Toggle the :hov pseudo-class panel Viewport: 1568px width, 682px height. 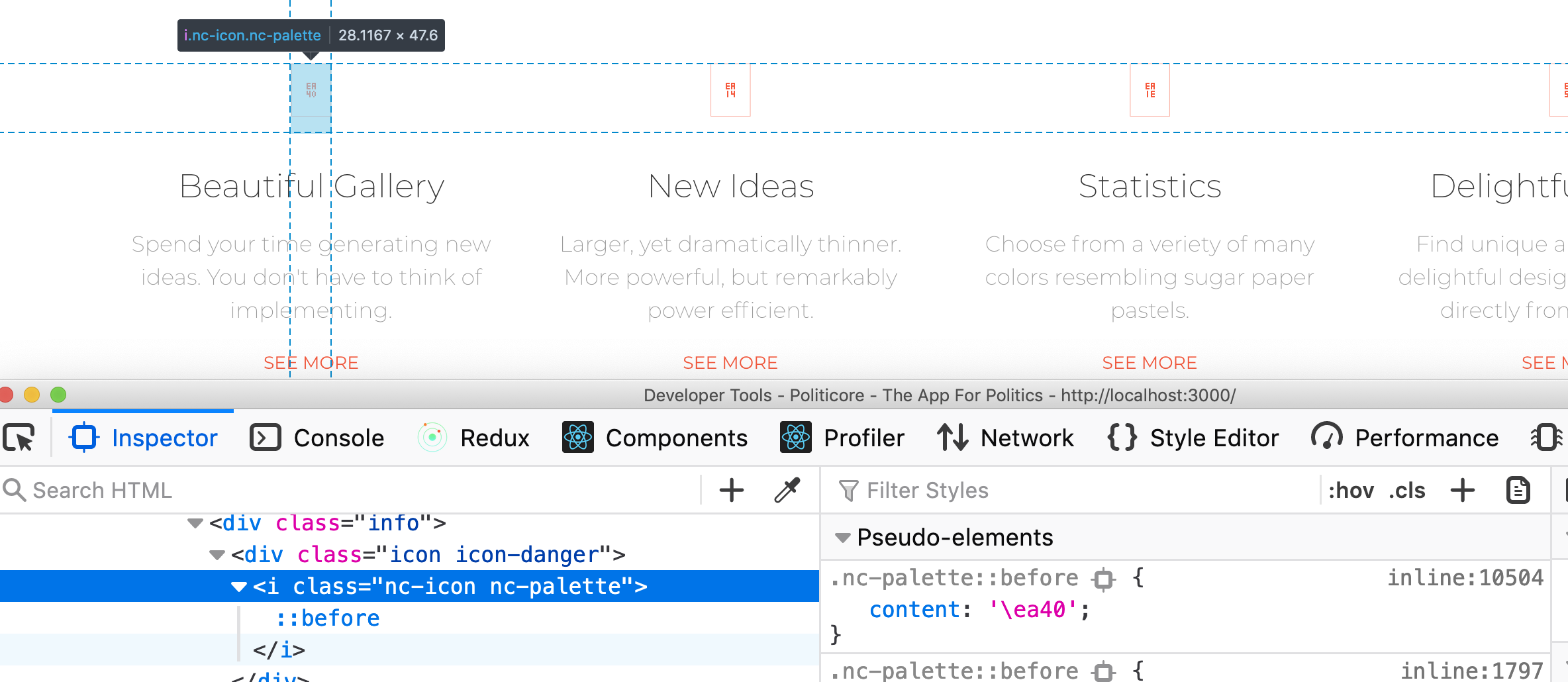click(1353, 490)
